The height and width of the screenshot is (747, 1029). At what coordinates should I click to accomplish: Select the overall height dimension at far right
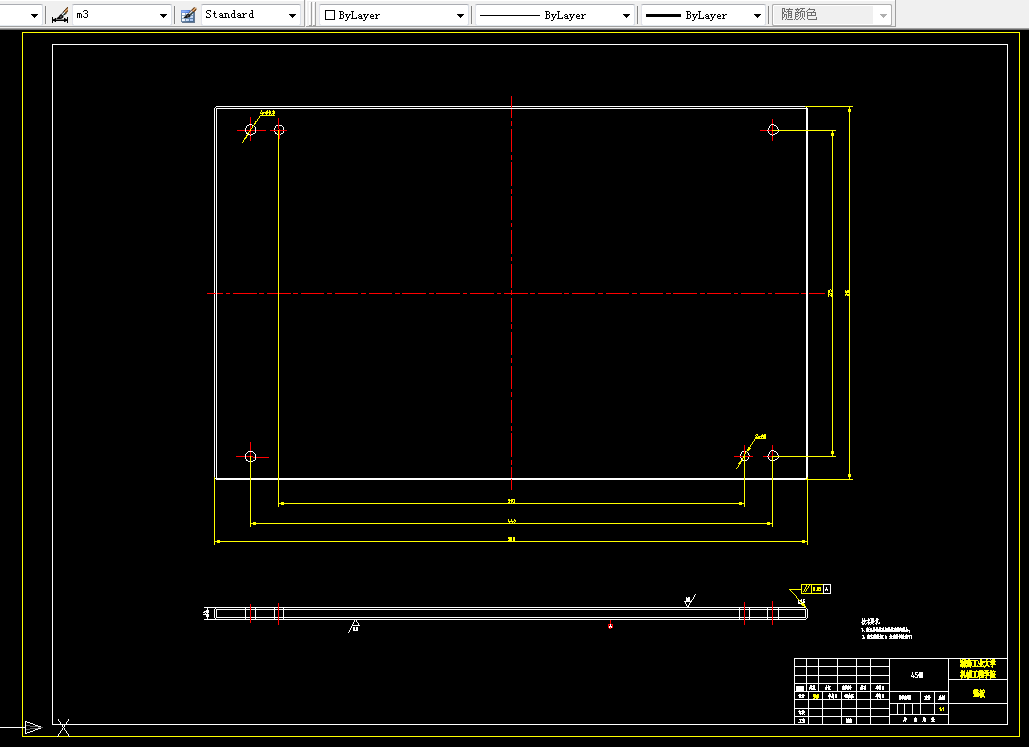point(850,293)
